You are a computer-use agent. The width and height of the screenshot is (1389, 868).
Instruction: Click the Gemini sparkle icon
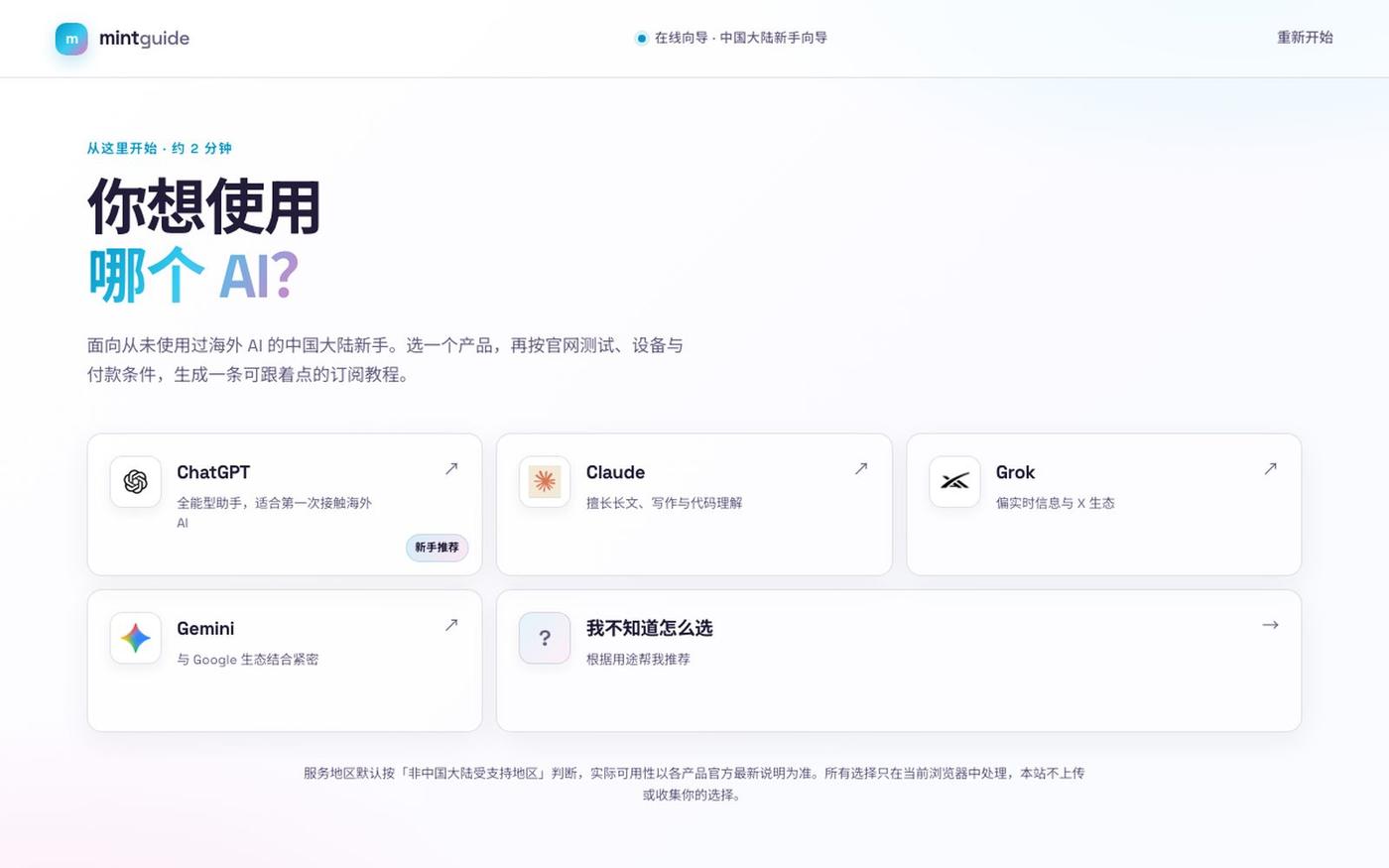(136, 638)
